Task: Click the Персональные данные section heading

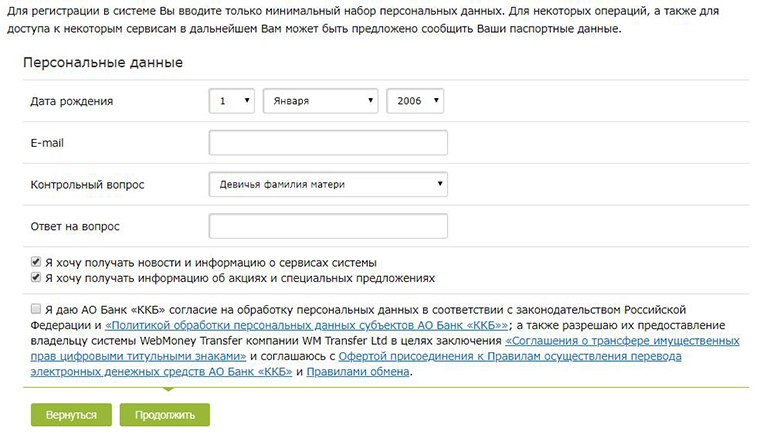Action: 103,62
